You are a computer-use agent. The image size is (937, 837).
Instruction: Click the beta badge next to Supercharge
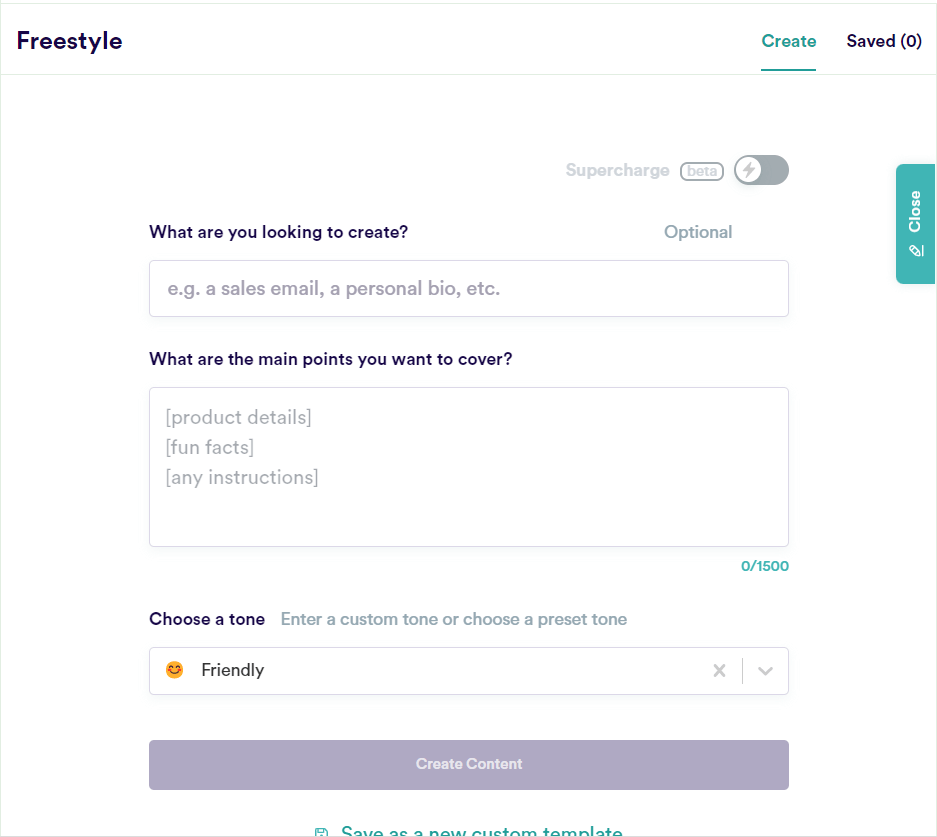702,171
